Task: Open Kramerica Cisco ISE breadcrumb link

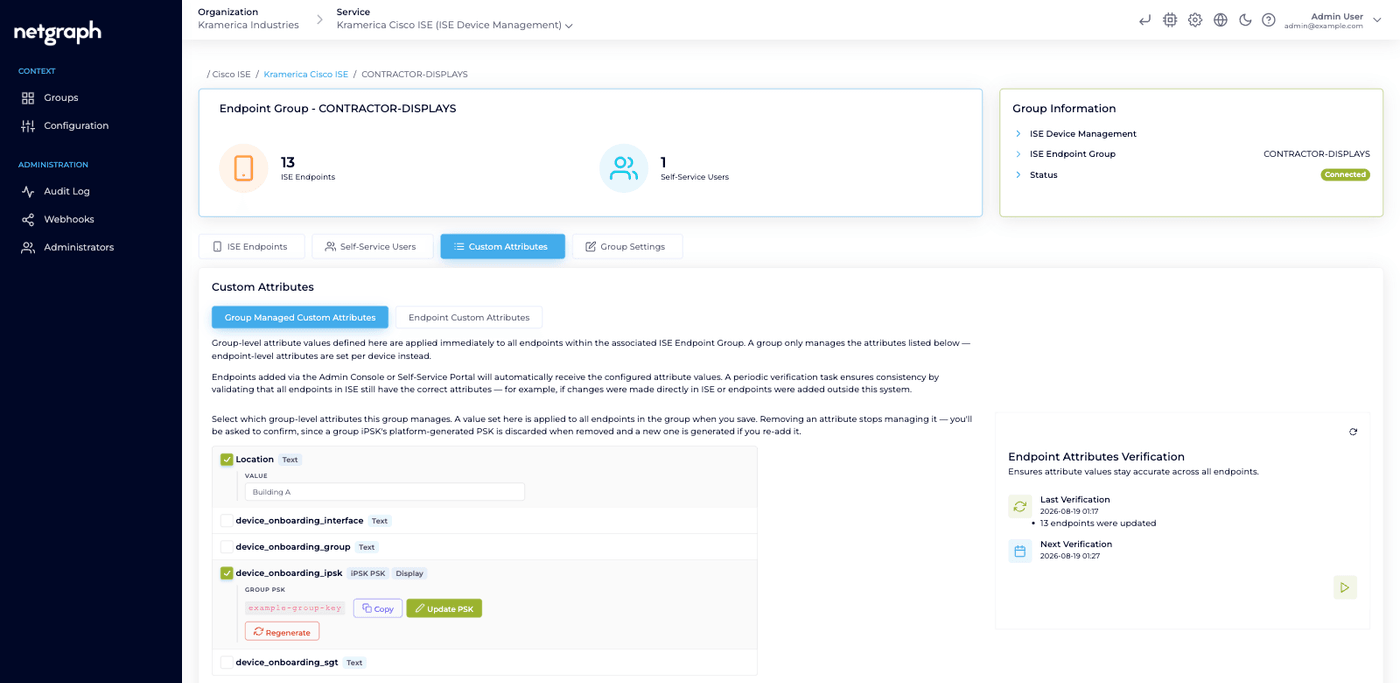Action: point(306,74)
